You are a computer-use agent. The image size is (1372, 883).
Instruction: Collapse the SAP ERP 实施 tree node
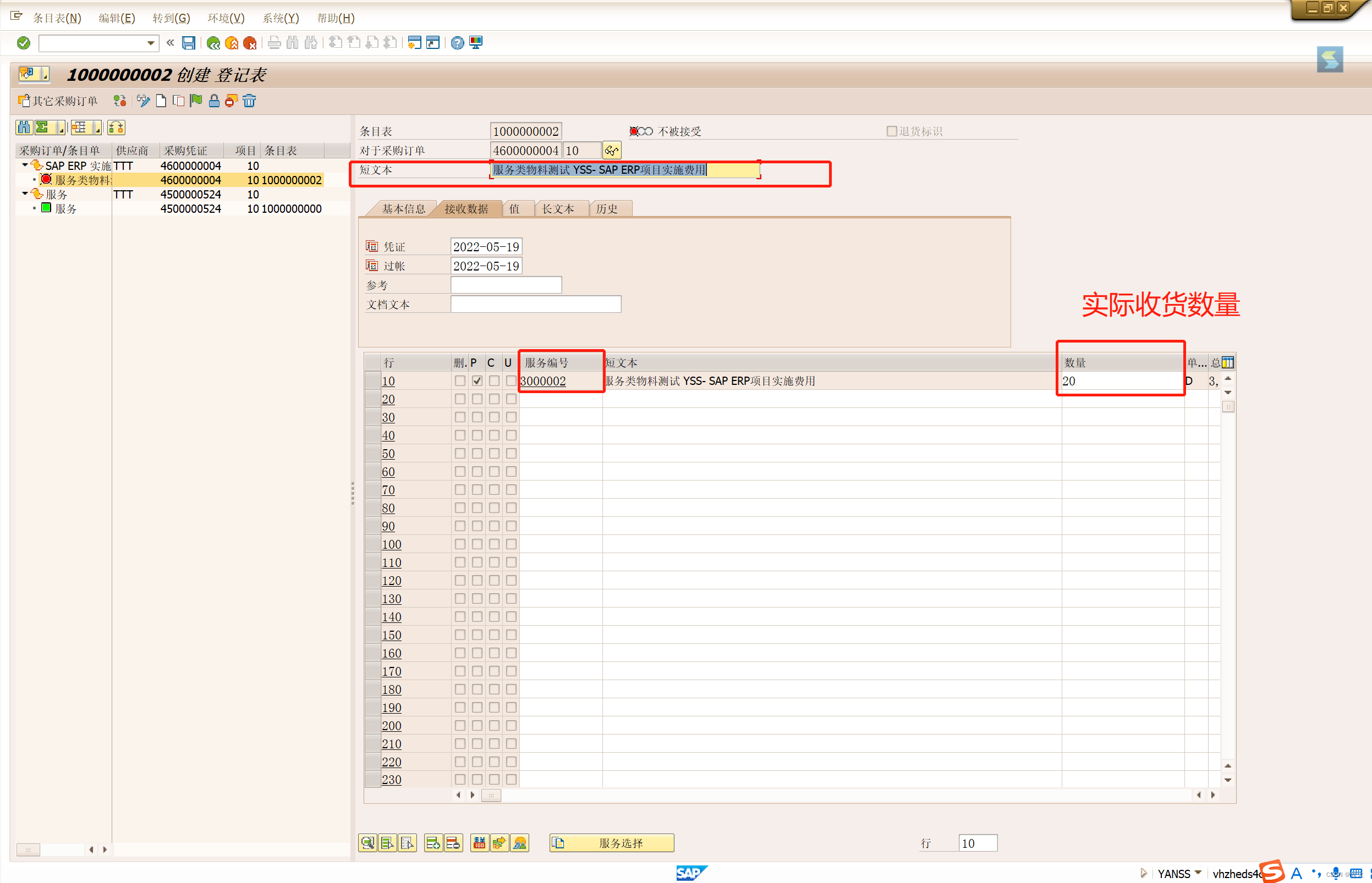[25, 165]
